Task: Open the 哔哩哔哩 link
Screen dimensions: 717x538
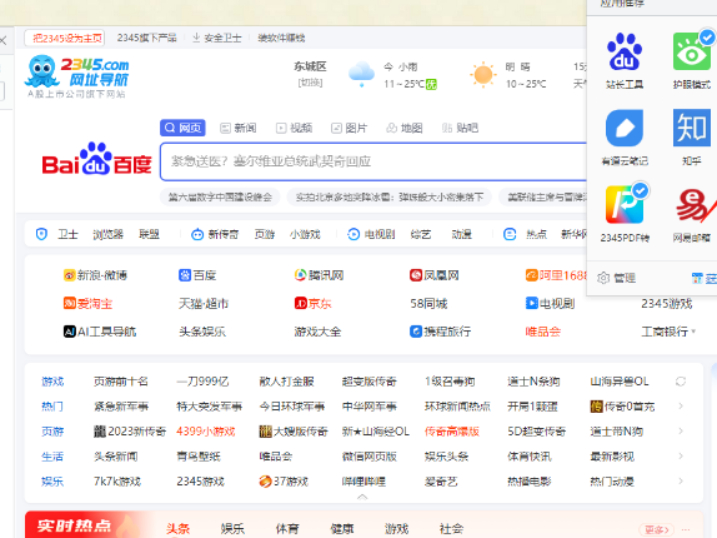Action: [364, 481]
